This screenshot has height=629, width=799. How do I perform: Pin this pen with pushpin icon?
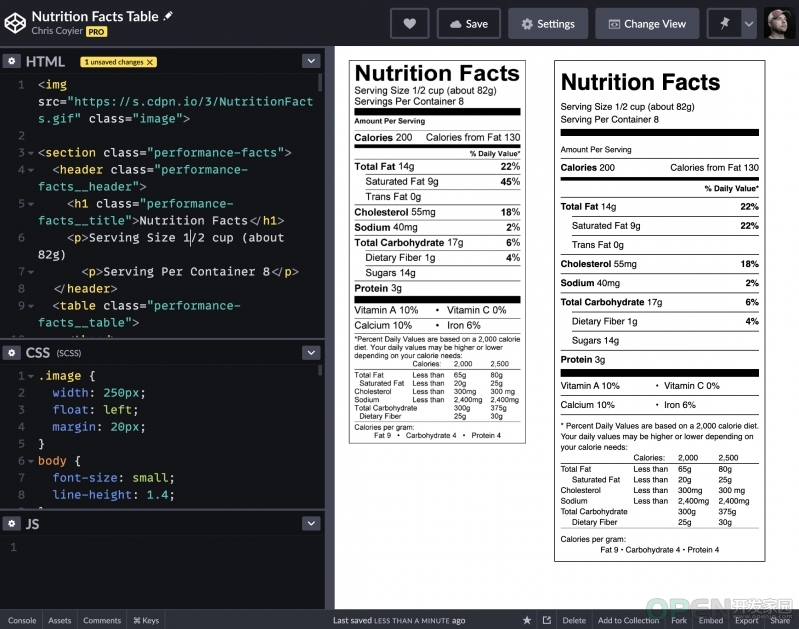point(724,23)
